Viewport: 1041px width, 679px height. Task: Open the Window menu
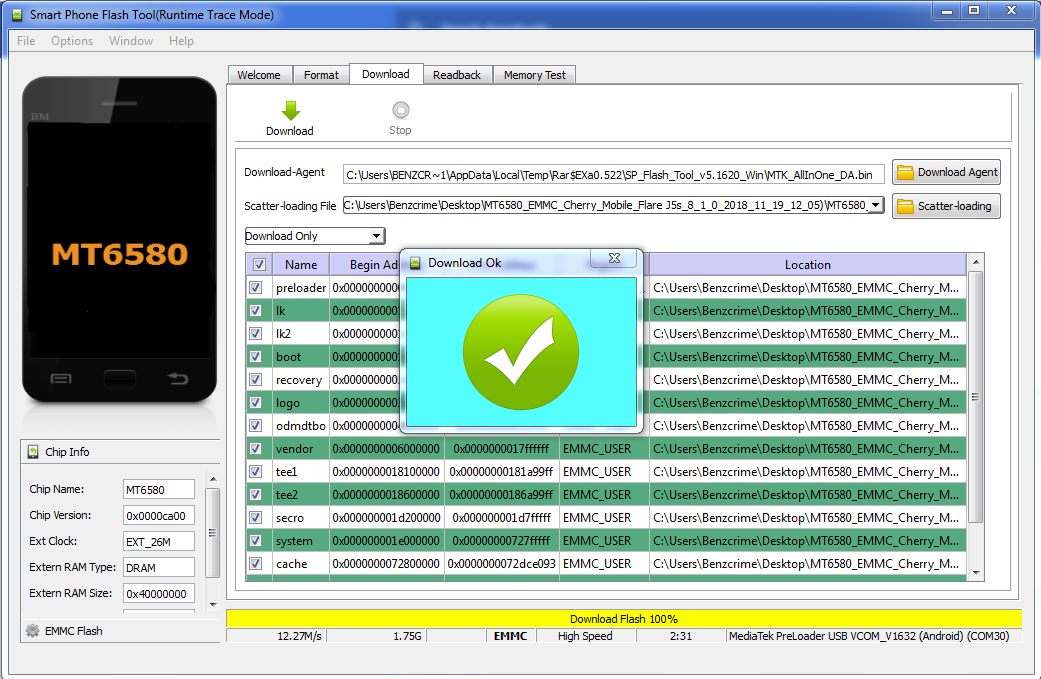coord(131,41)
